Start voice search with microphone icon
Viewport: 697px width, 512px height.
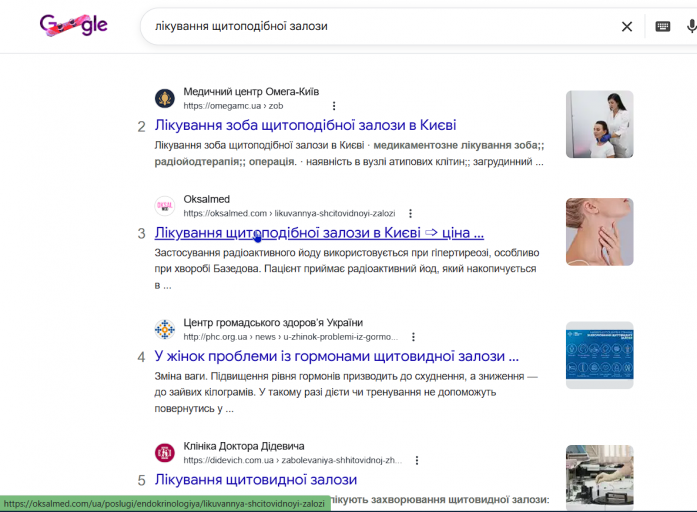click(691, 26)
